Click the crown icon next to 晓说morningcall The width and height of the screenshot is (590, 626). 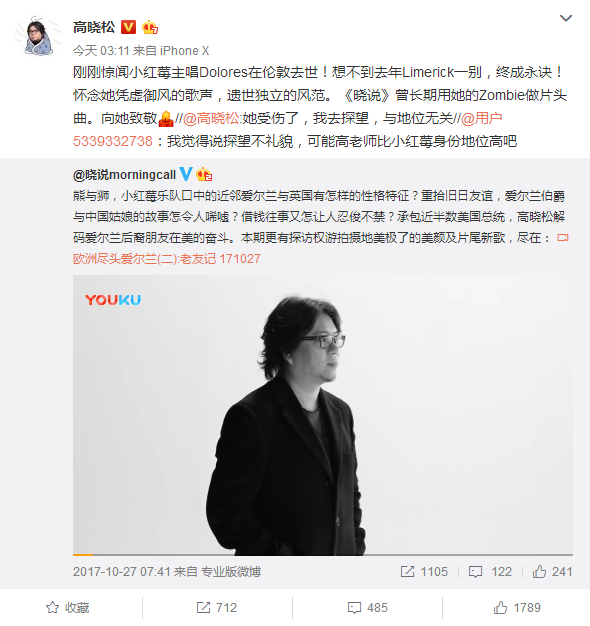coord(204,174)
